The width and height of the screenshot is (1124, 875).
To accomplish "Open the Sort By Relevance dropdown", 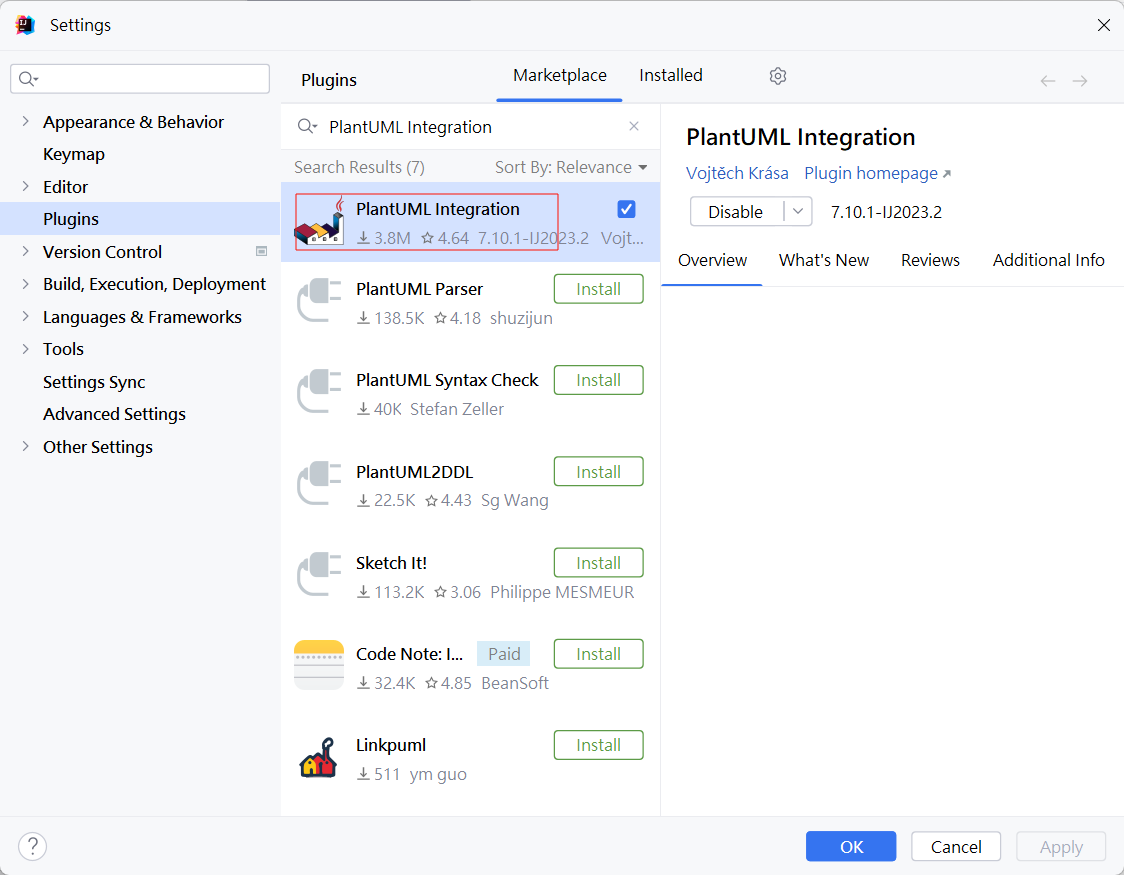I will coord(571,167).
